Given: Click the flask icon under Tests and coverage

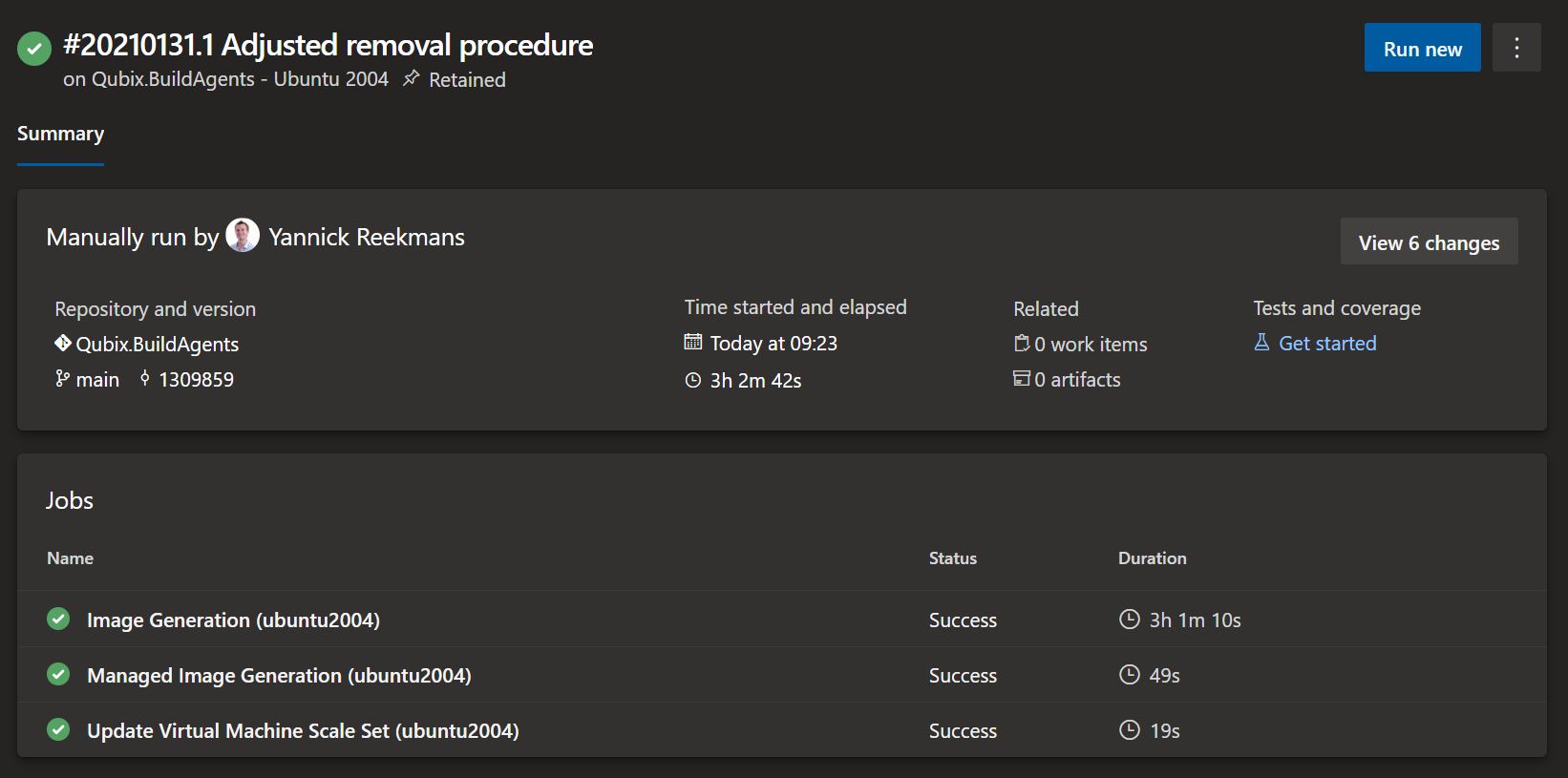Looking at the screenshot, I should click(1261, 343).
